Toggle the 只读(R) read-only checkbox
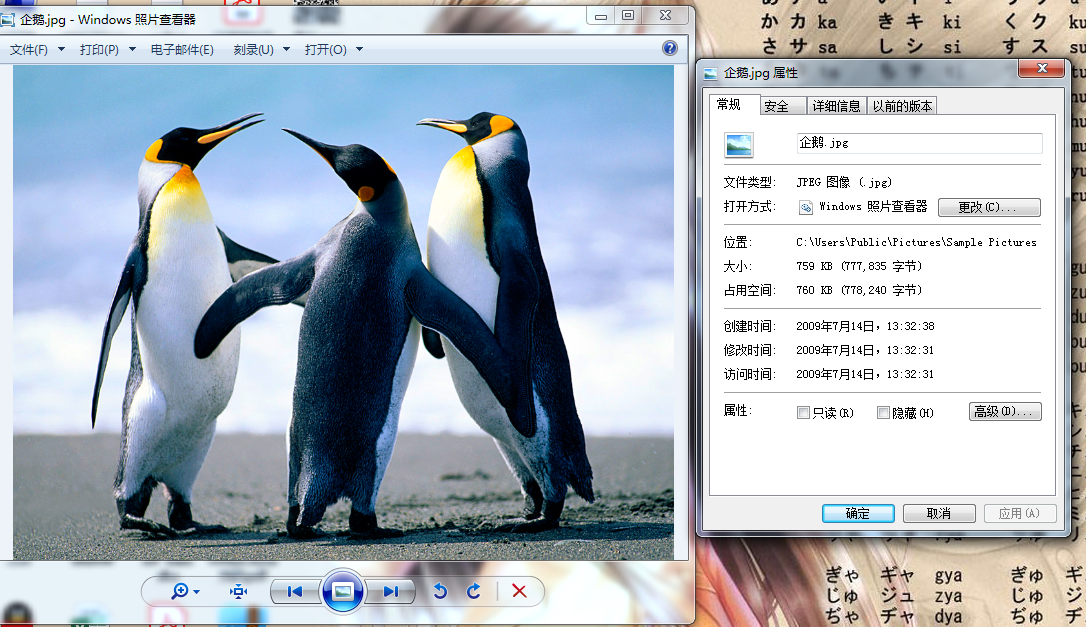The image size is (1086, 627). 803,413
